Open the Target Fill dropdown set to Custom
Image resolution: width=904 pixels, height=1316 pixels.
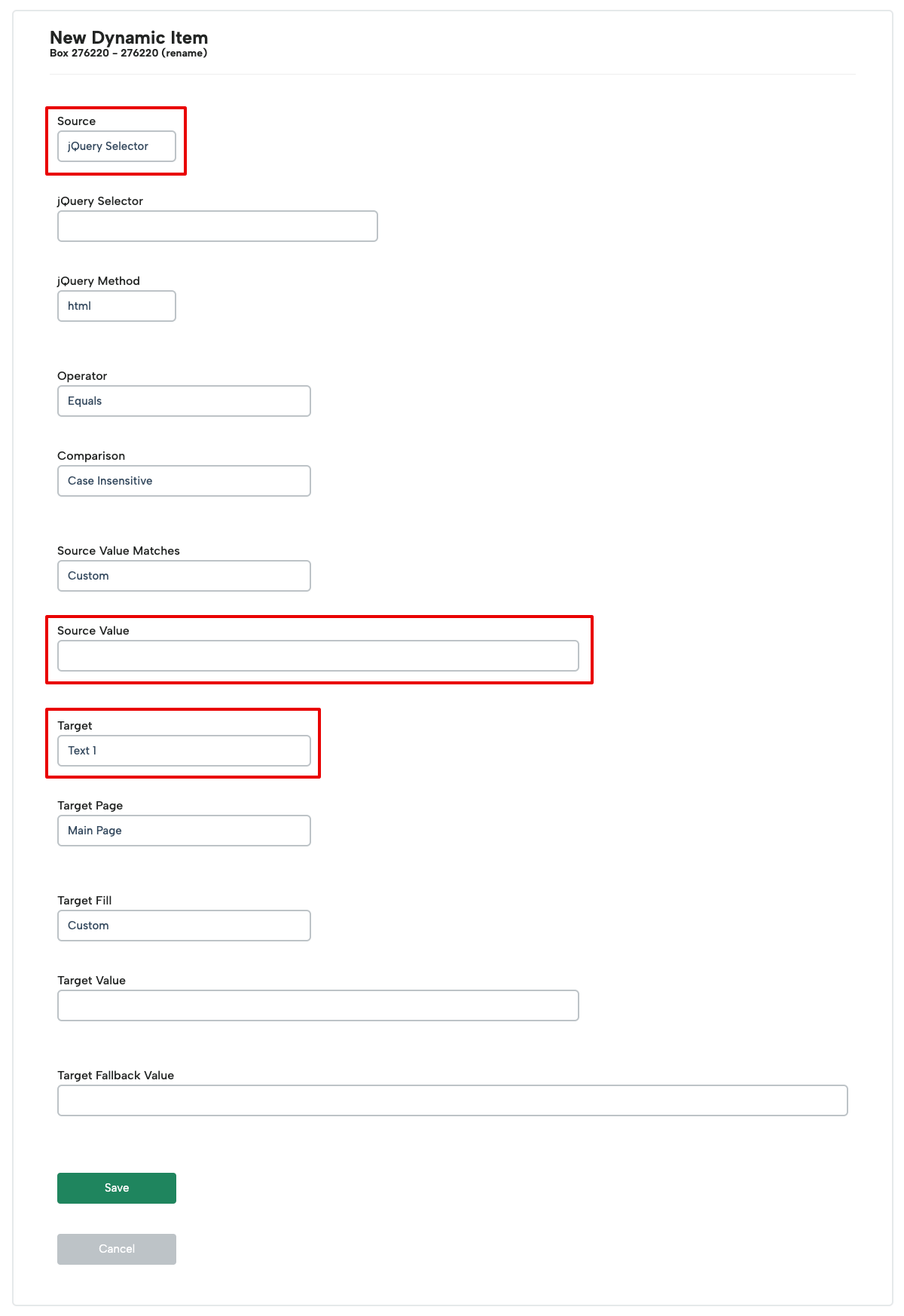pyautogui.click(x=184, y=926)
